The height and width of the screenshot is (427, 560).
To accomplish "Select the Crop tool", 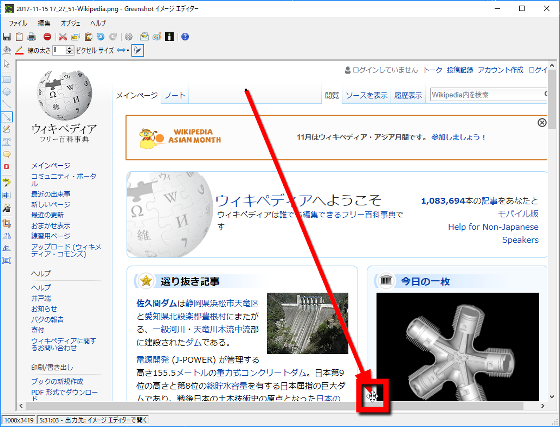I will coord(7,223).
